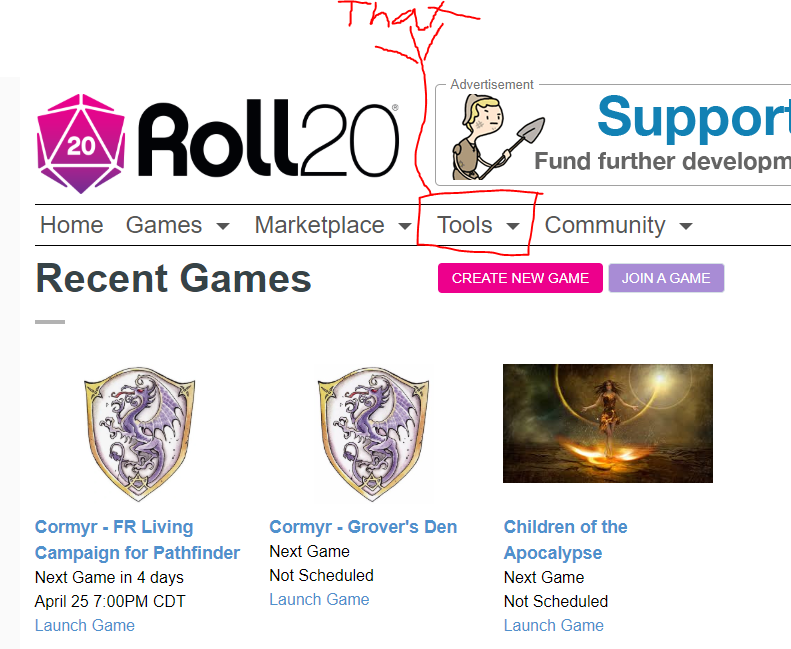791x649 pixels.
Task: Open Cormyr - FR Living Campaign title link
Action: click(137, 540)
